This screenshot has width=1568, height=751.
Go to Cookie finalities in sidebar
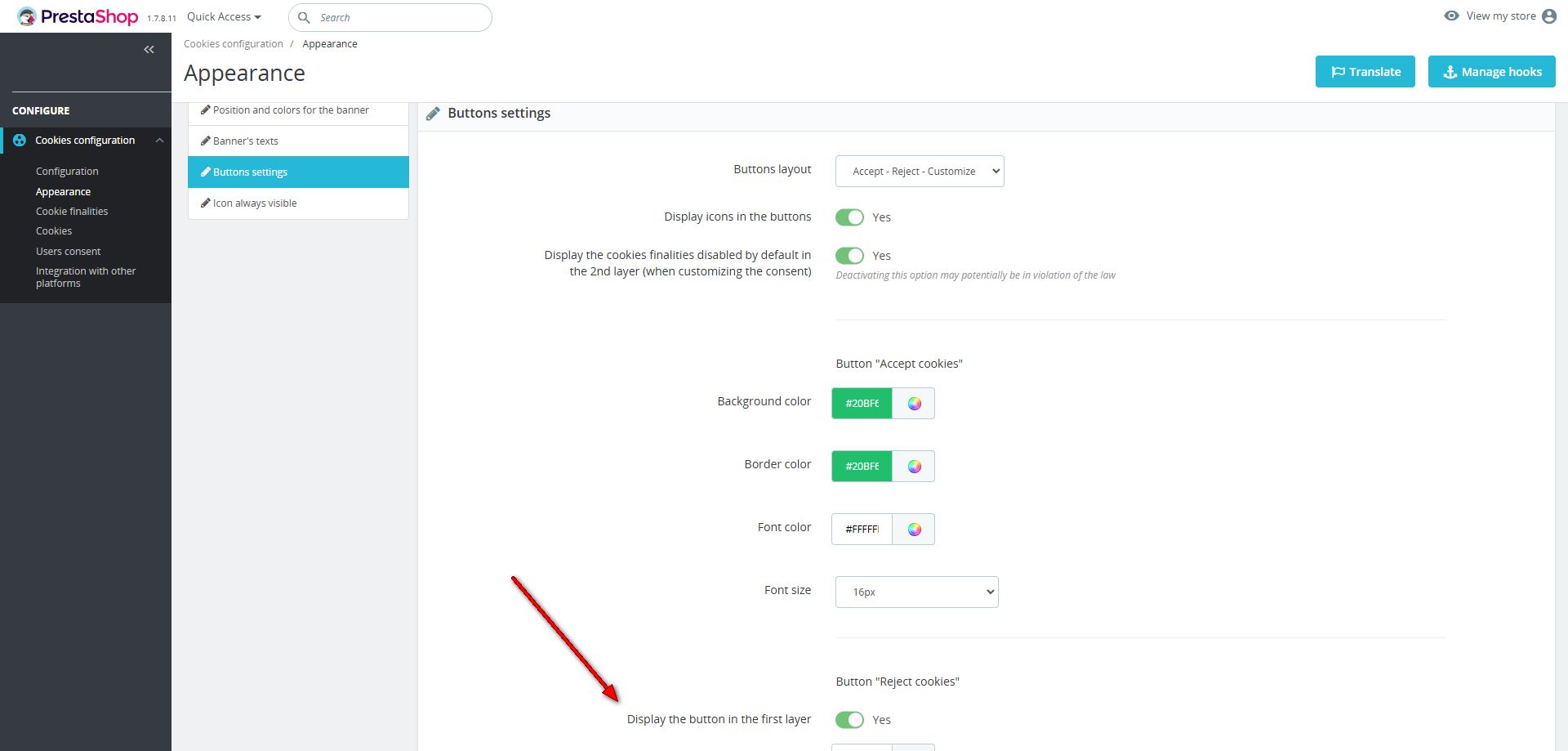click(x=72, y=212)
